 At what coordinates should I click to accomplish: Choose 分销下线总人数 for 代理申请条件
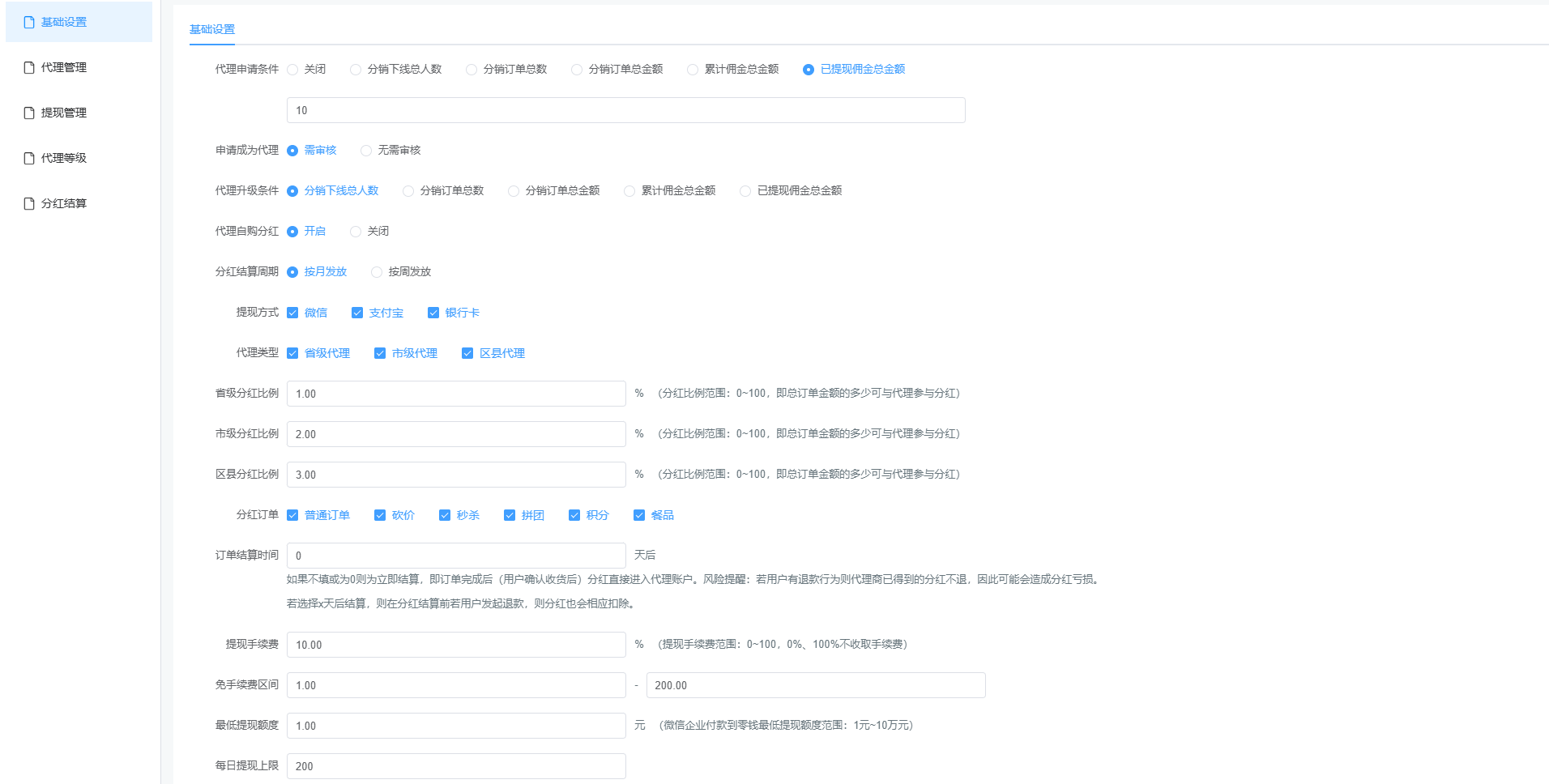pos(356,70)
